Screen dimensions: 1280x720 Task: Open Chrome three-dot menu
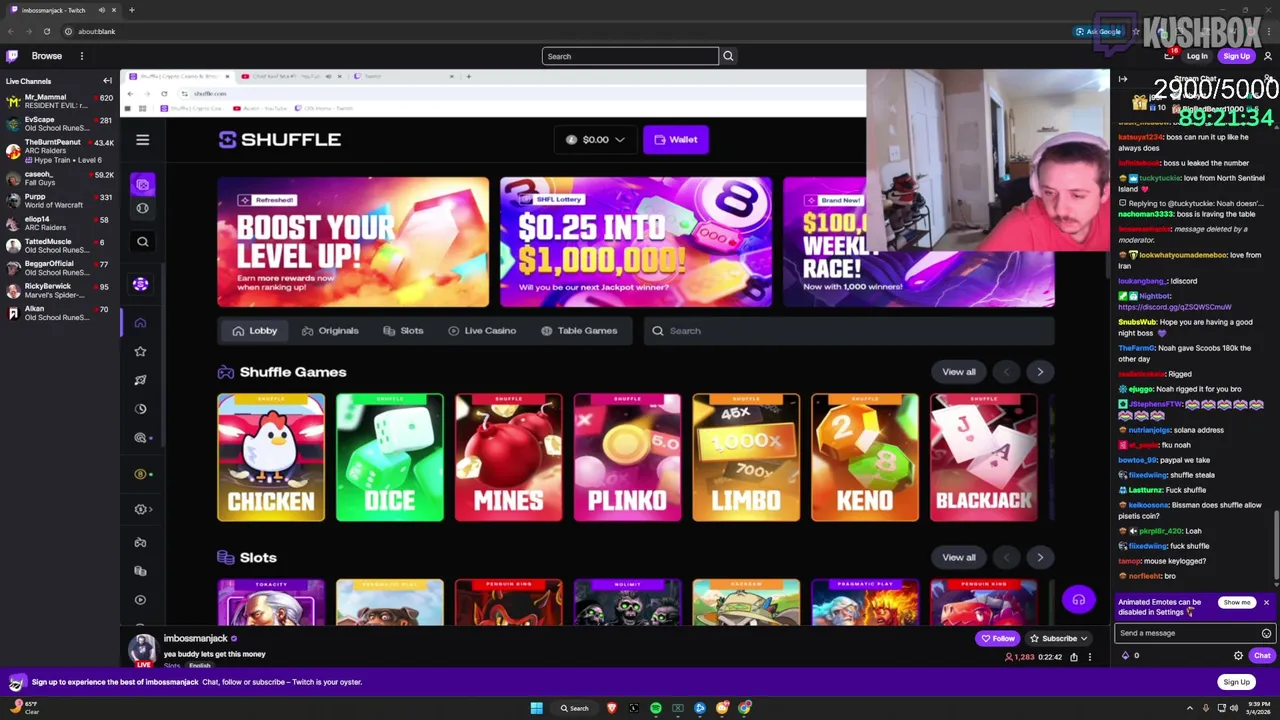coord(1268,31)
